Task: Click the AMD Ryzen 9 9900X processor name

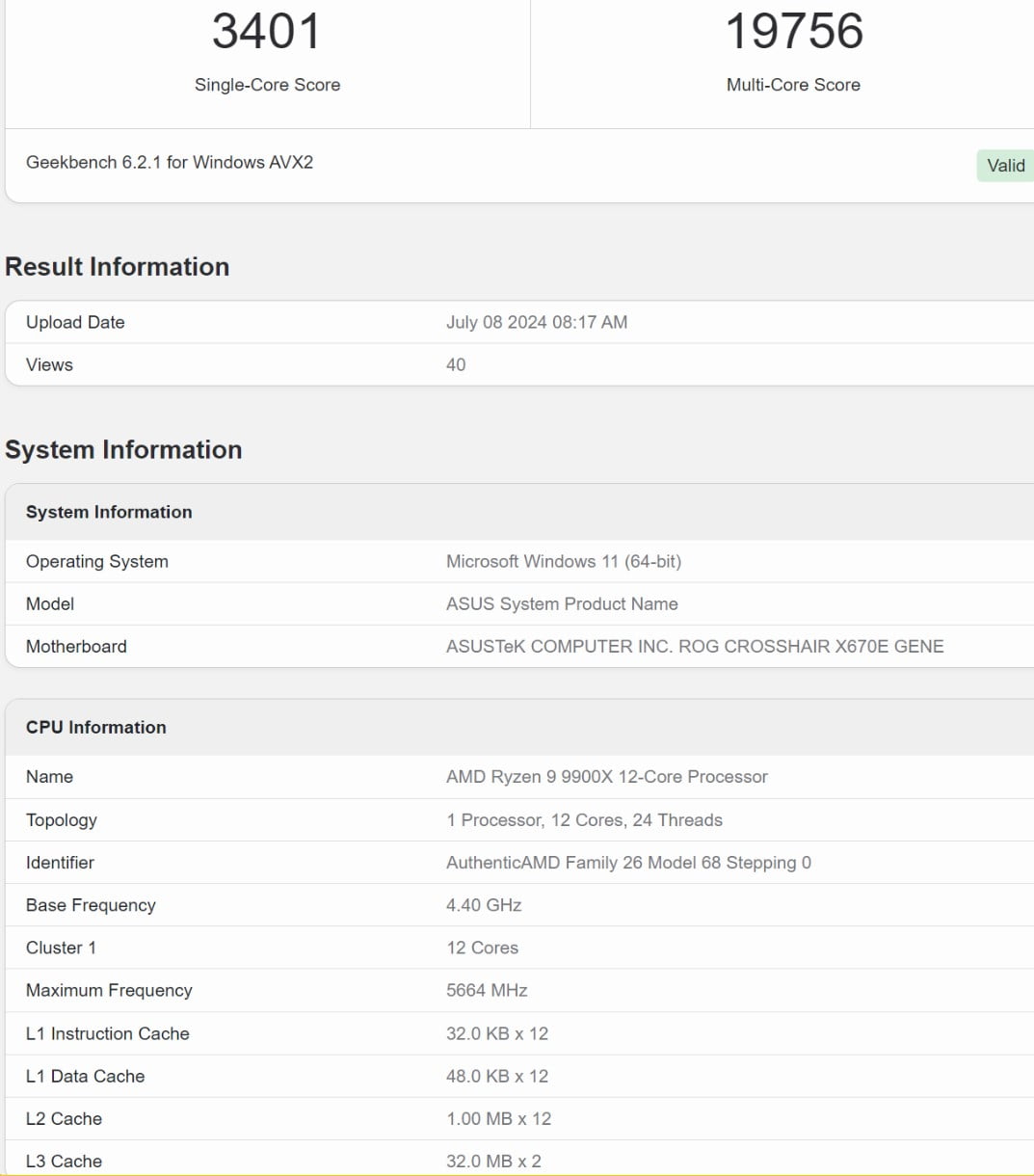Action: click(606, 777)
